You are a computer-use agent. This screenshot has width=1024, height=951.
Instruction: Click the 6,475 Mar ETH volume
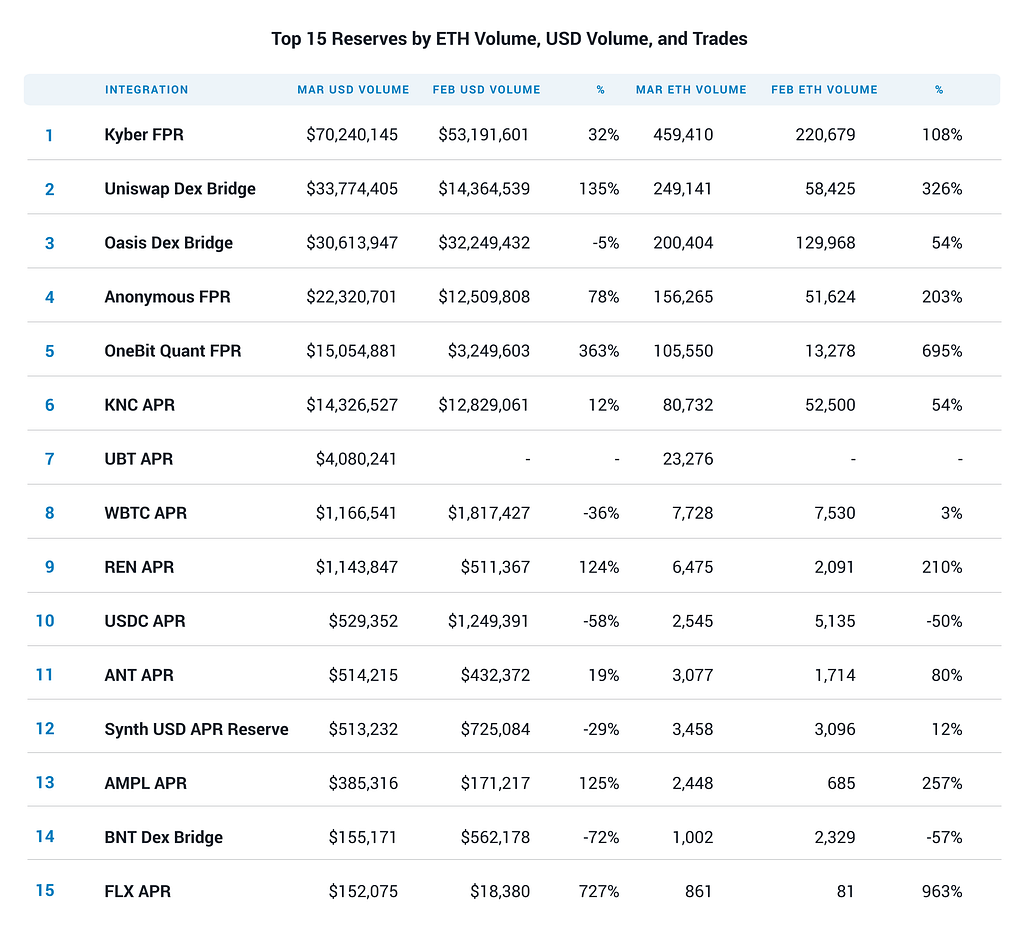693,567
